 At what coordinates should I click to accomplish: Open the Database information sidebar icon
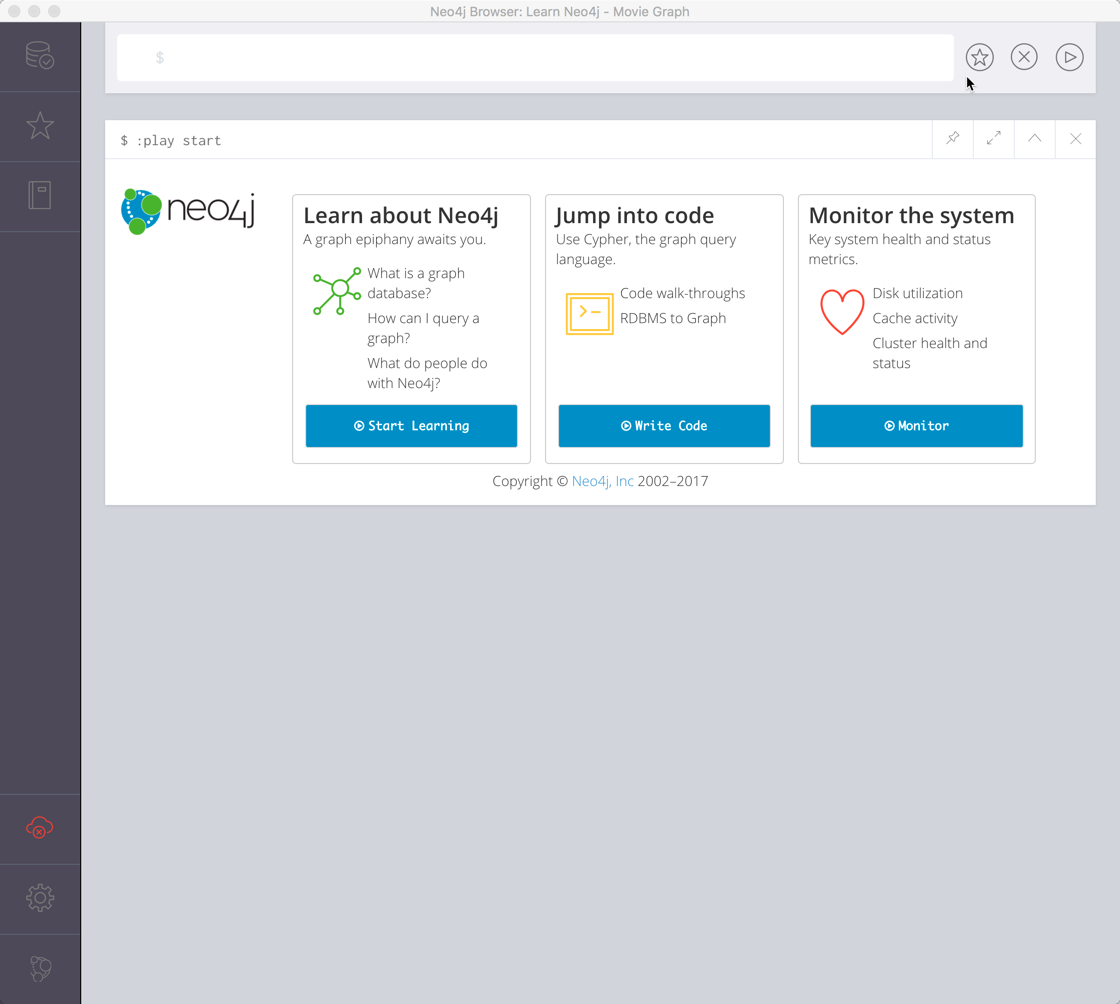click(x=40, y=56)
